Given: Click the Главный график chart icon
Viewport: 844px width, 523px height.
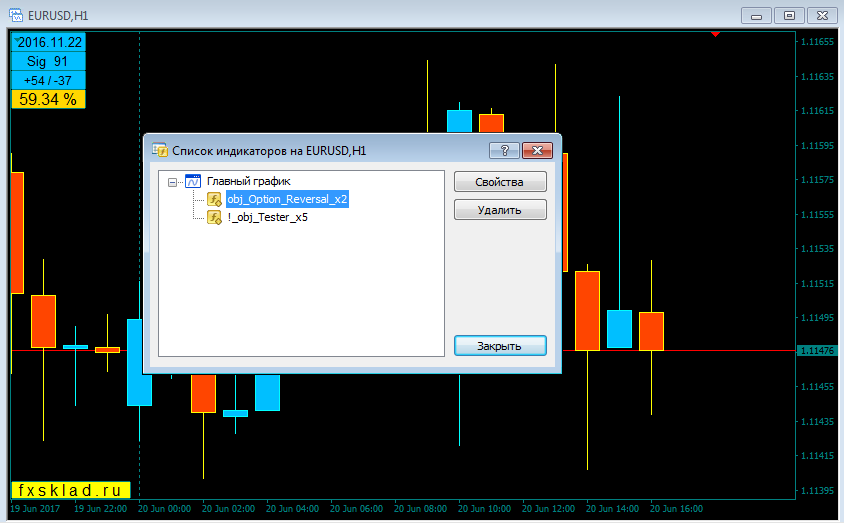Looking at the screenshot, I should [x=193, y=181].
